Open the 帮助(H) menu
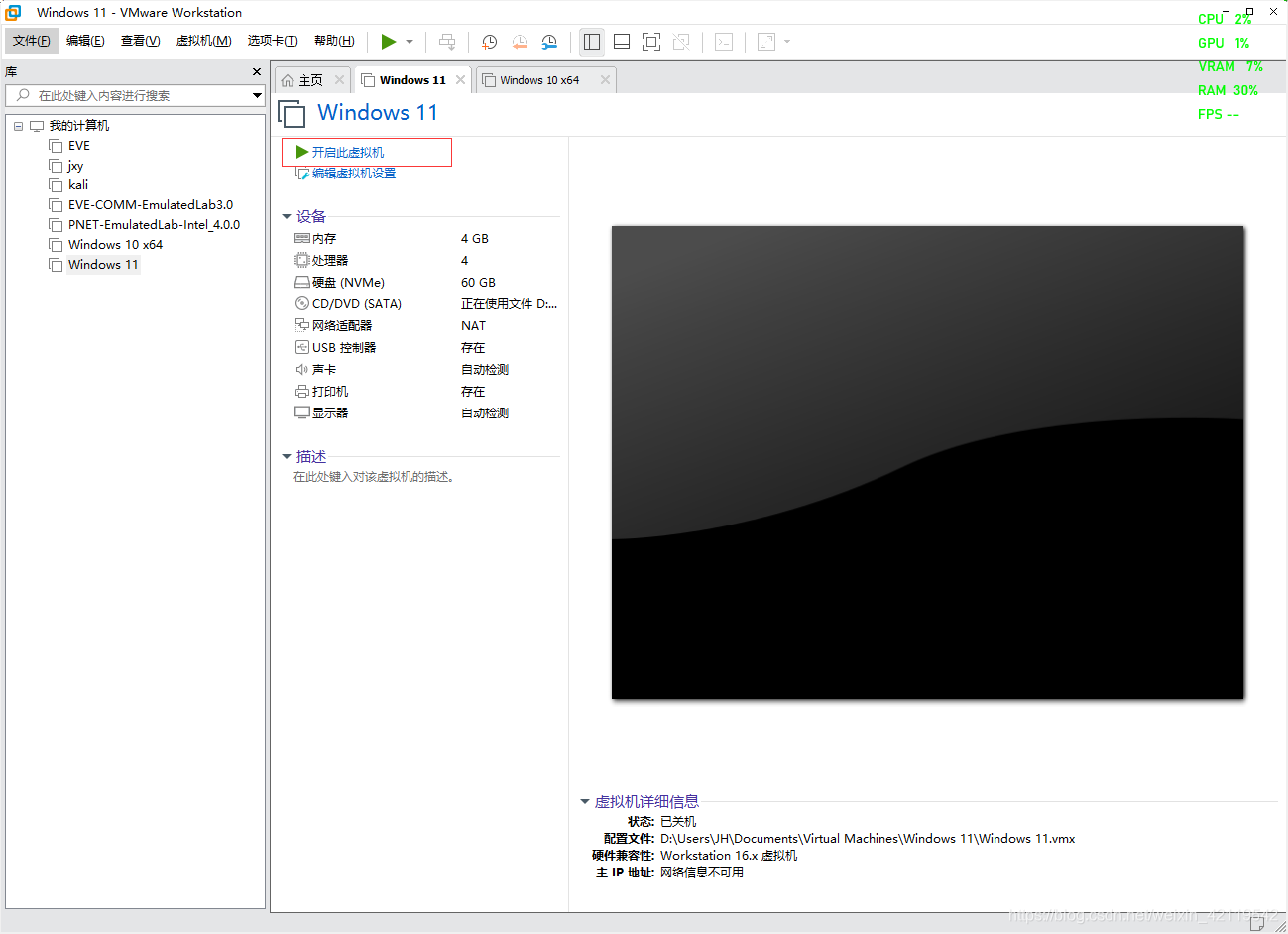Image resolution: width=1288 pixels, height=934 pixels. click(x=334, y=41)
